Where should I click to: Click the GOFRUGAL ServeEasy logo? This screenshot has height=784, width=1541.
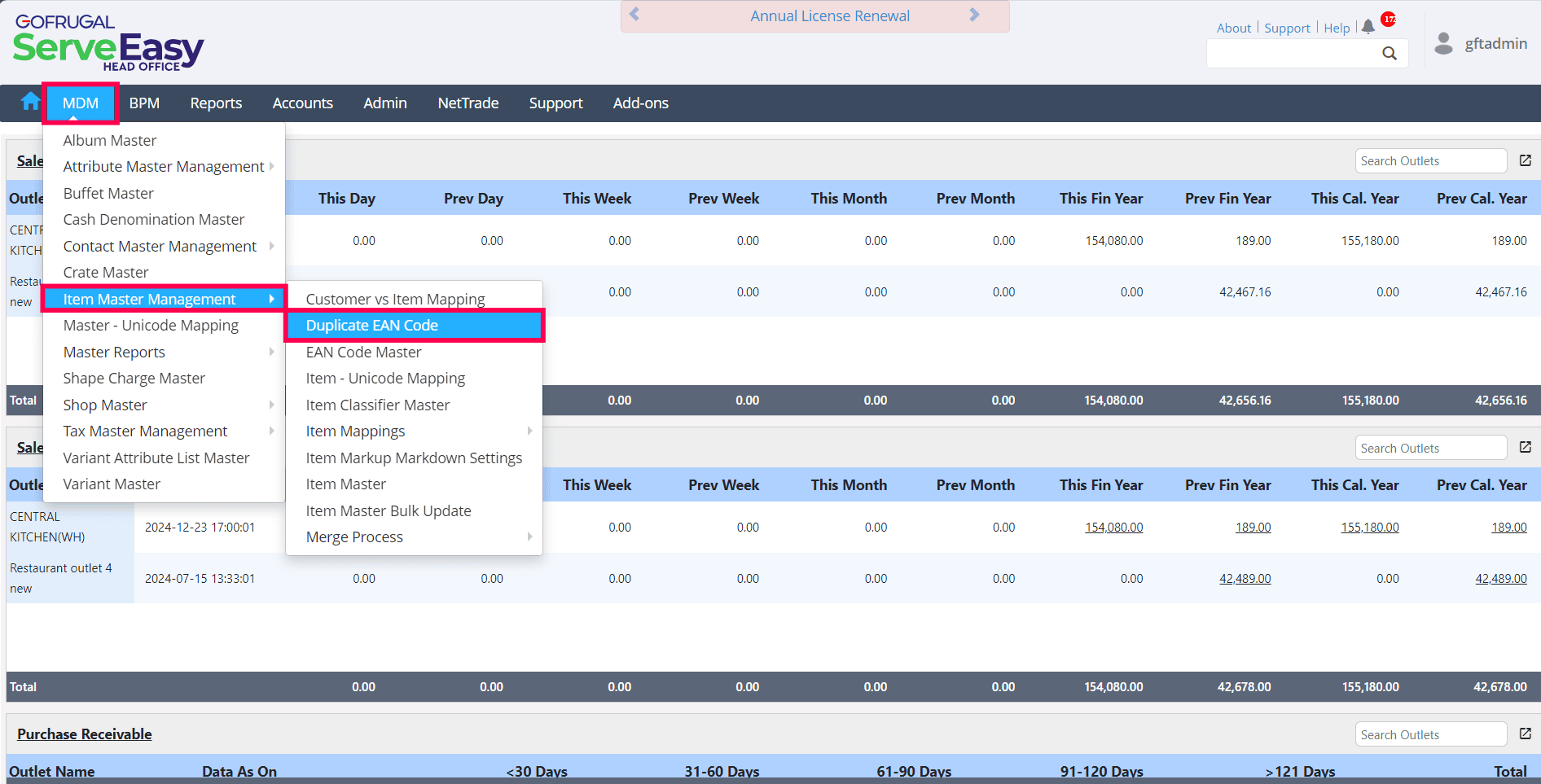(108, 42)
